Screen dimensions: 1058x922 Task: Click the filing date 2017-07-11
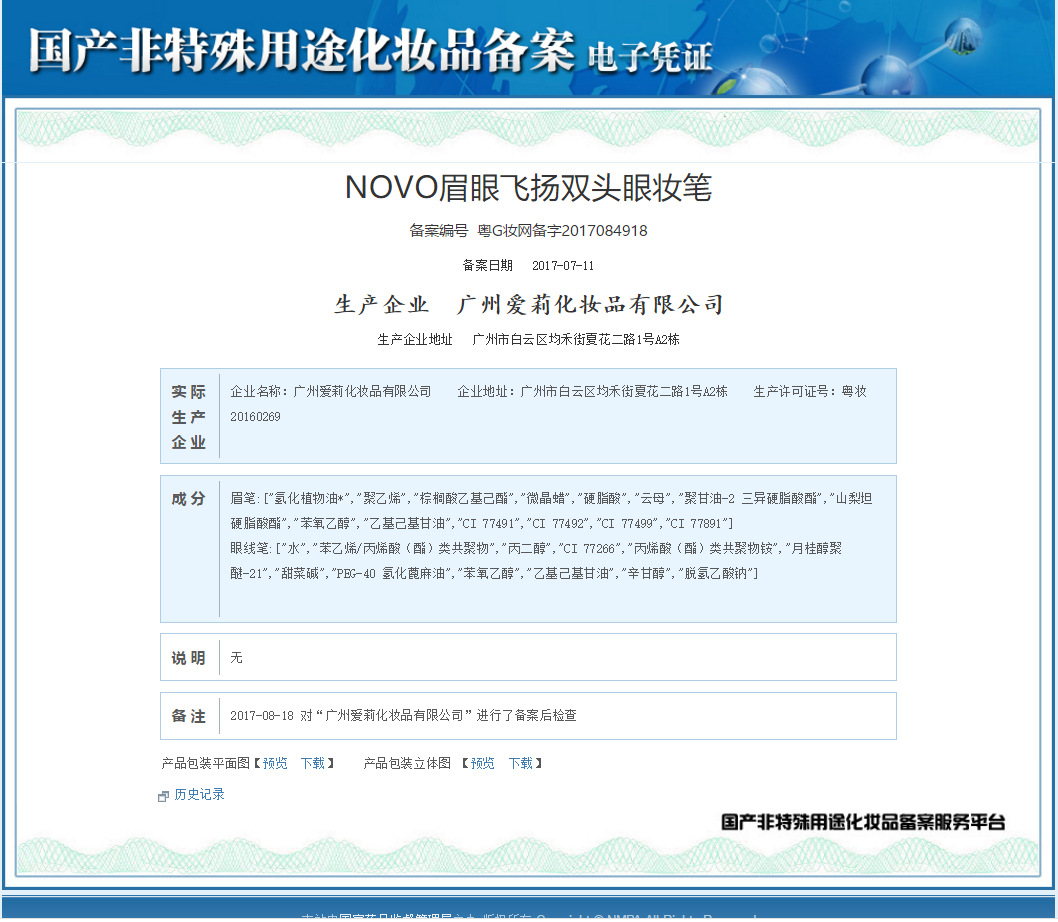tap(563, 266)
